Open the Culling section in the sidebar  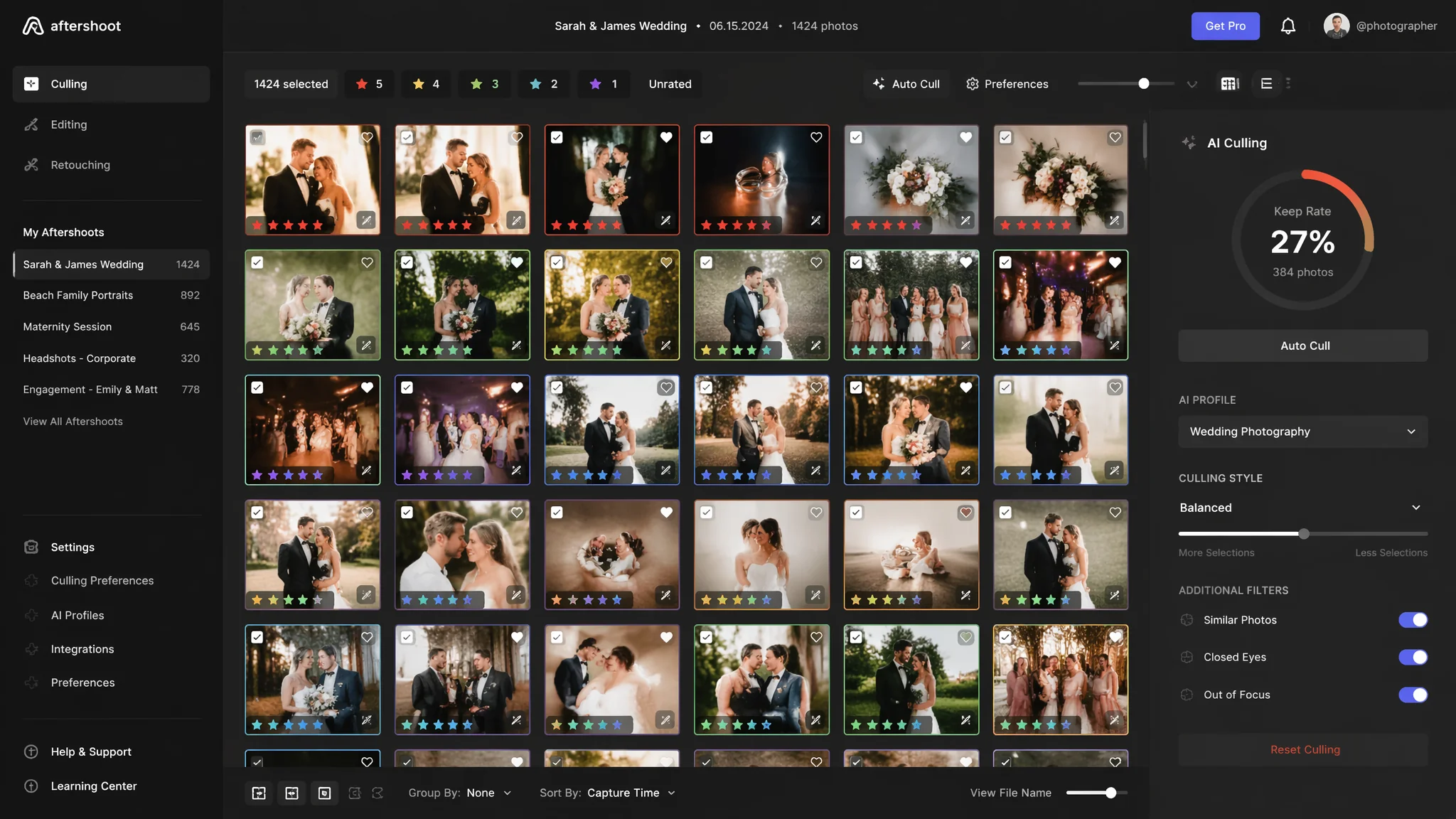(x=111, y=84)
